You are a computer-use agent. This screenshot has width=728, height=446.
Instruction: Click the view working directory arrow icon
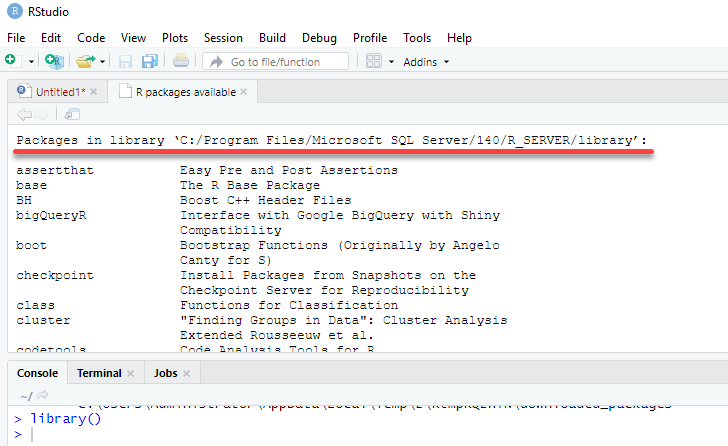(x=42, y=395)
